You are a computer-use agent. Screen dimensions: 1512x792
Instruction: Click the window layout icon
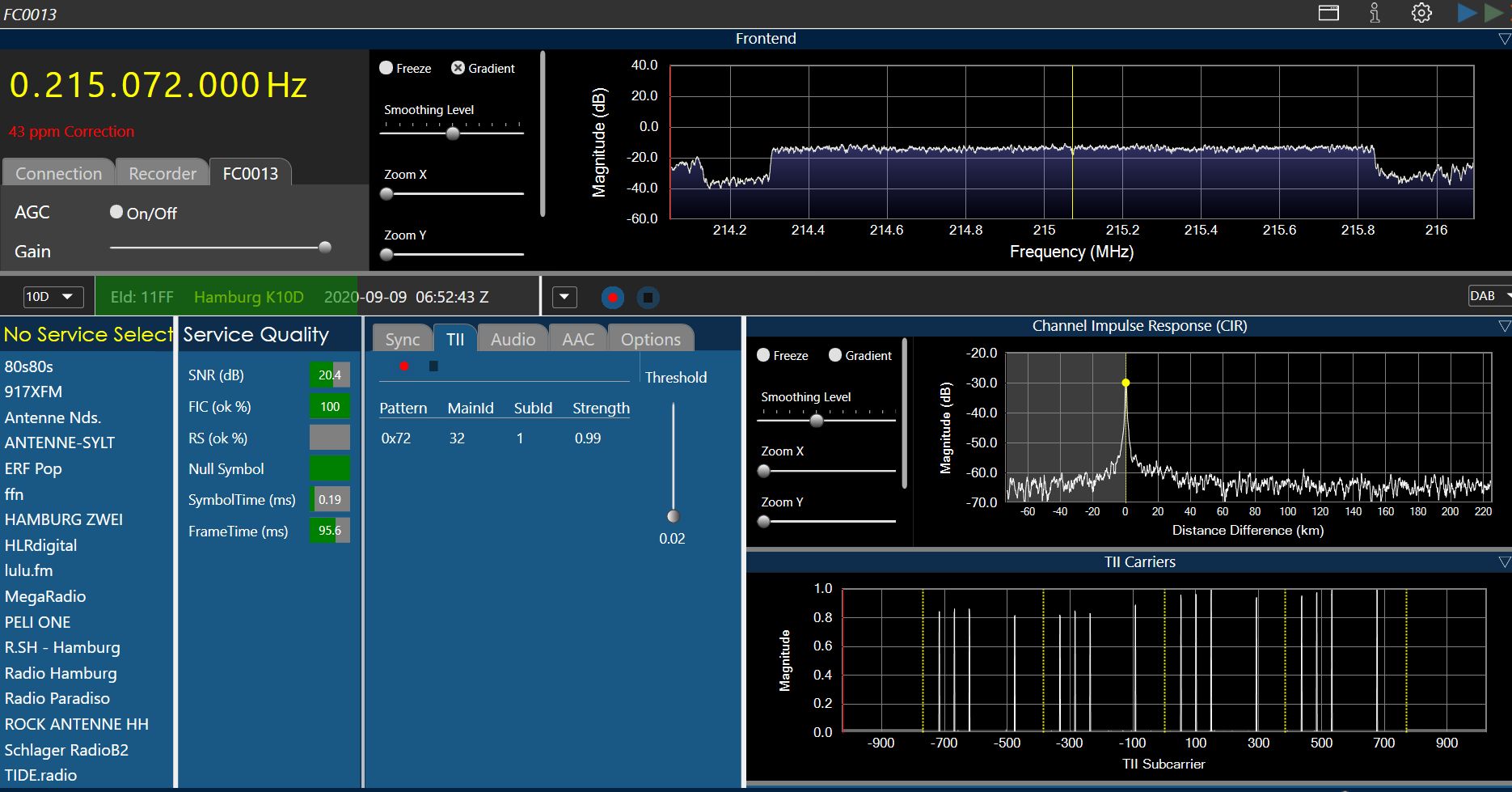1328,13
